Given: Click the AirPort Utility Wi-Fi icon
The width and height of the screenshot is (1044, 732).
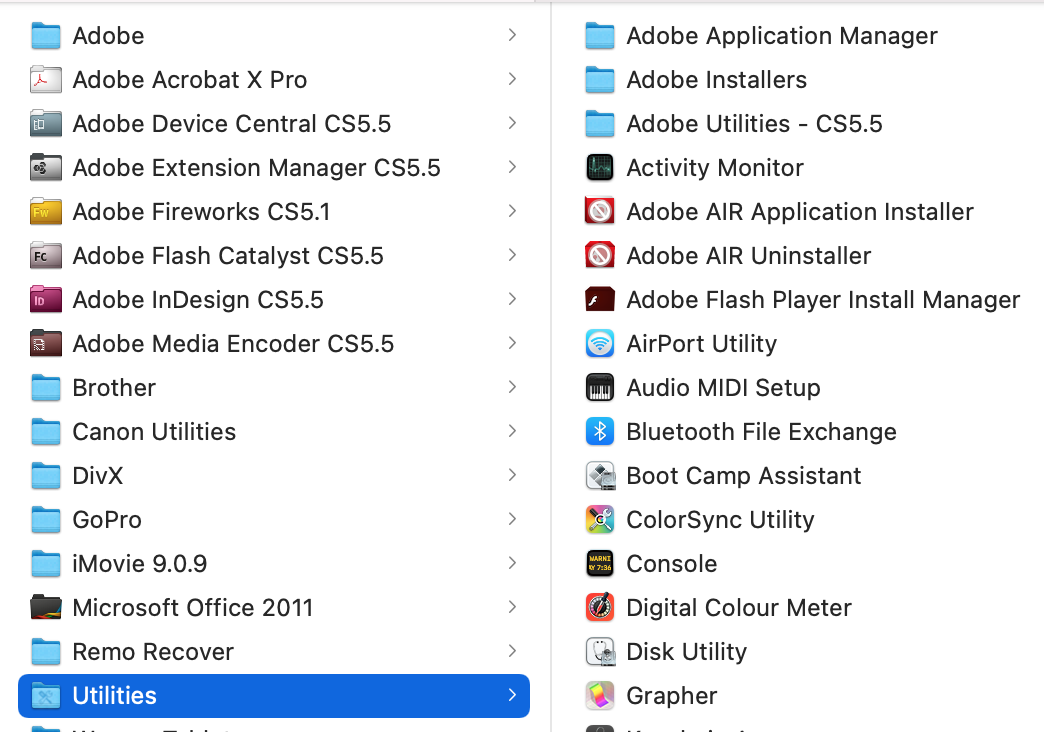Looking at the screenshot, I should click(x=599, y=344).
